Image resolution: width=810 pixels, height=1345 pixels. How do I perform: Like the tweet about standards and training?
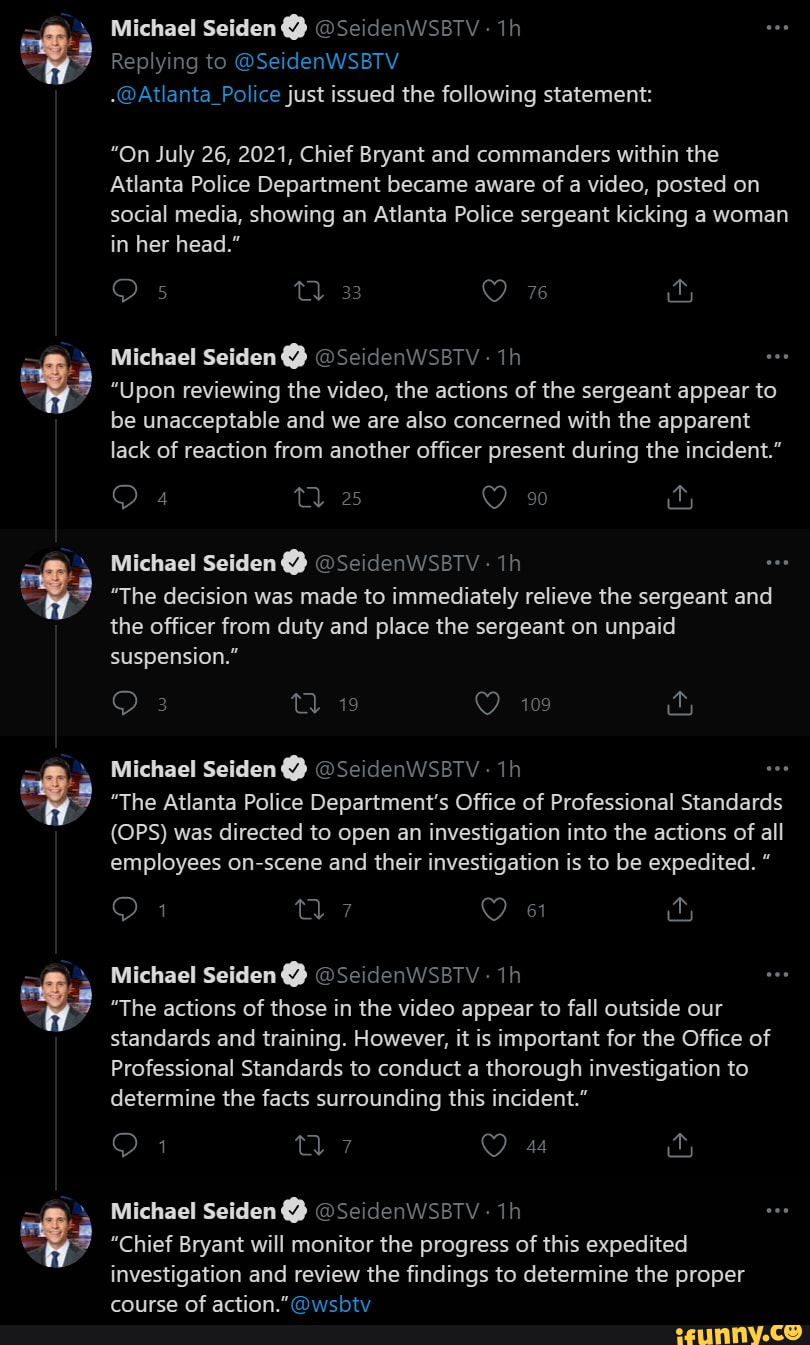click(493, 1146)
